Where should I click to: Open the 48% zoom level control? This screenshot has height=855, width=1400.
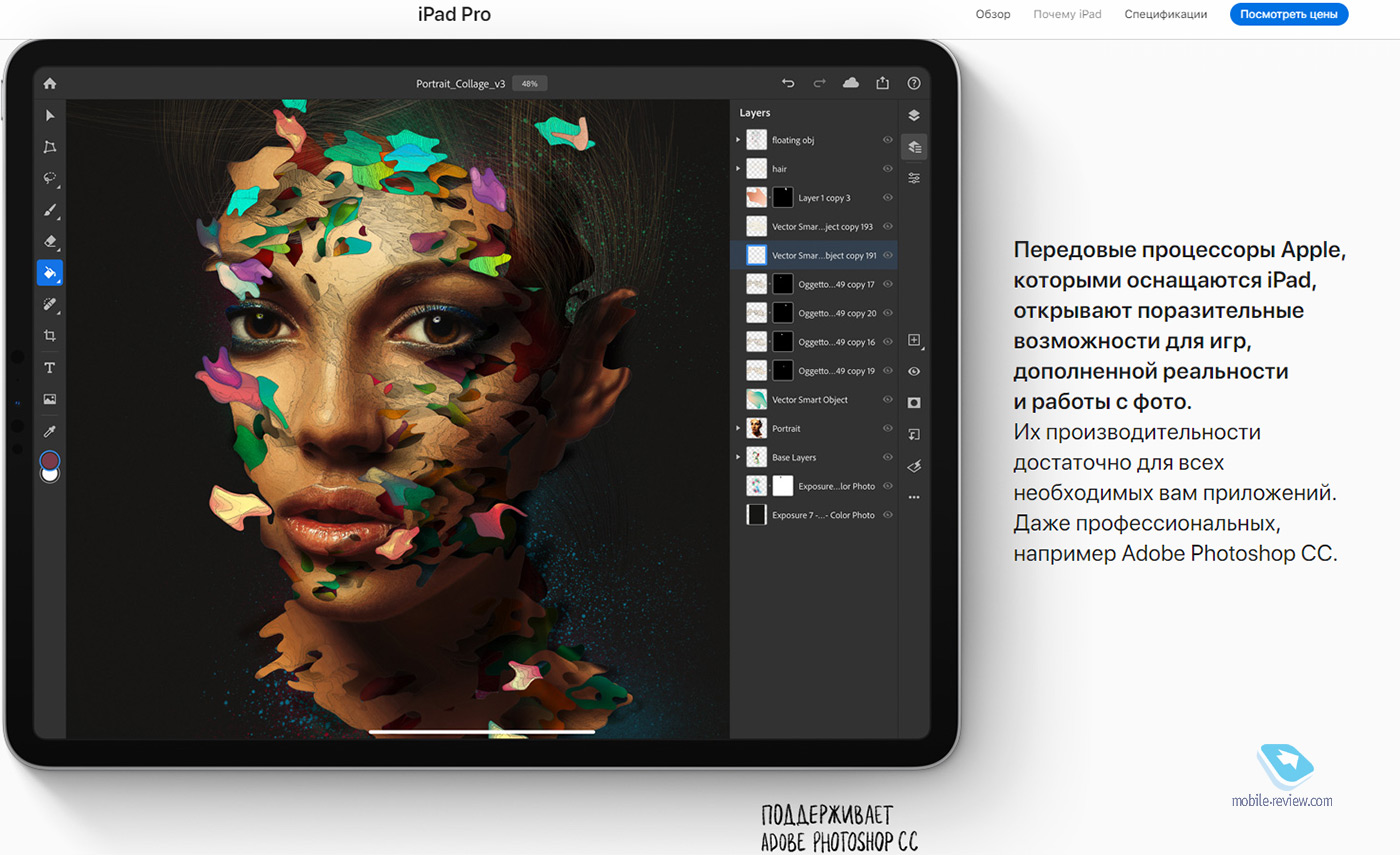(530, 84)
